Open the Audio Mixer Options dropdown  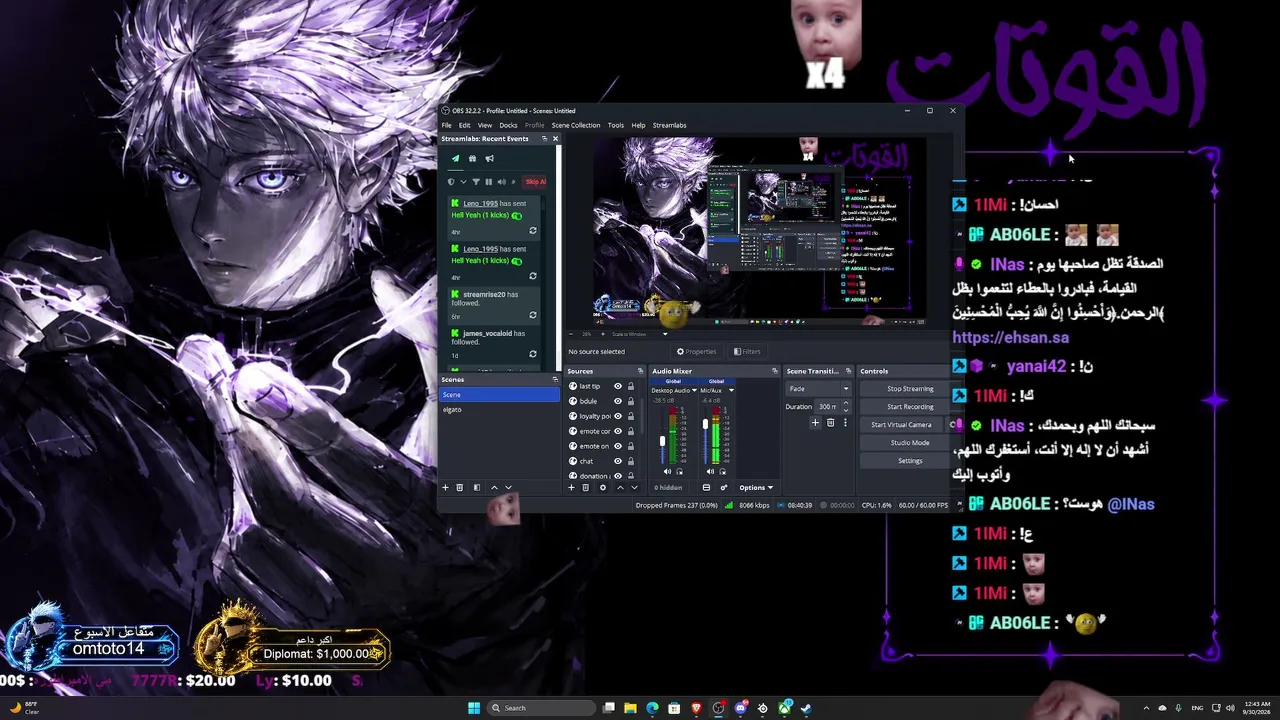pos(756,487)
